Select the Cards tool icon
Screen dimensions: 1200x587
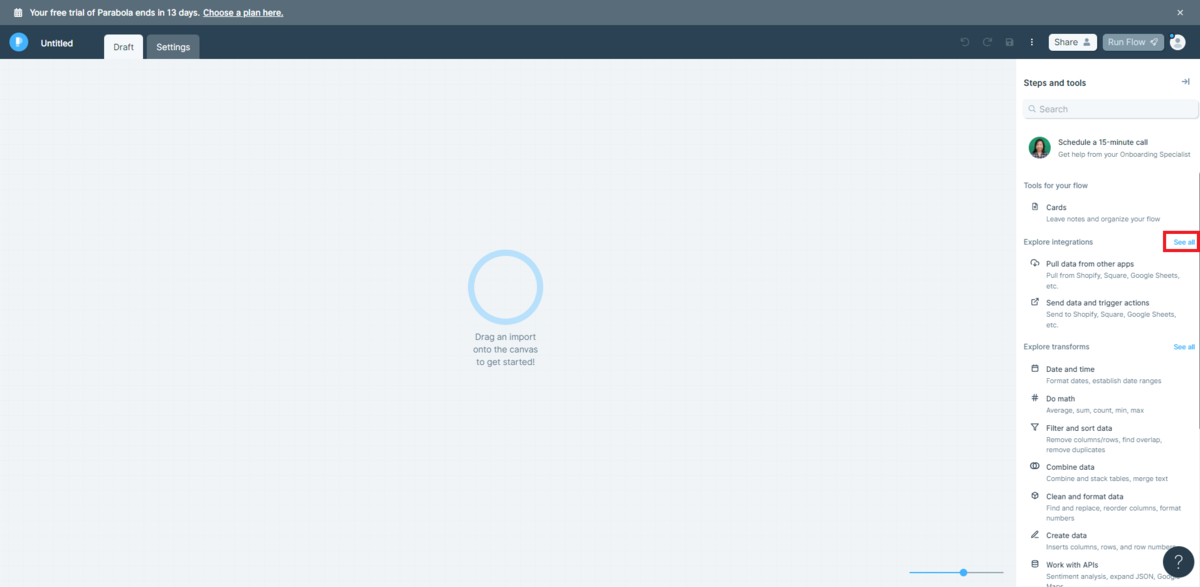click(x=1035, y=207)
